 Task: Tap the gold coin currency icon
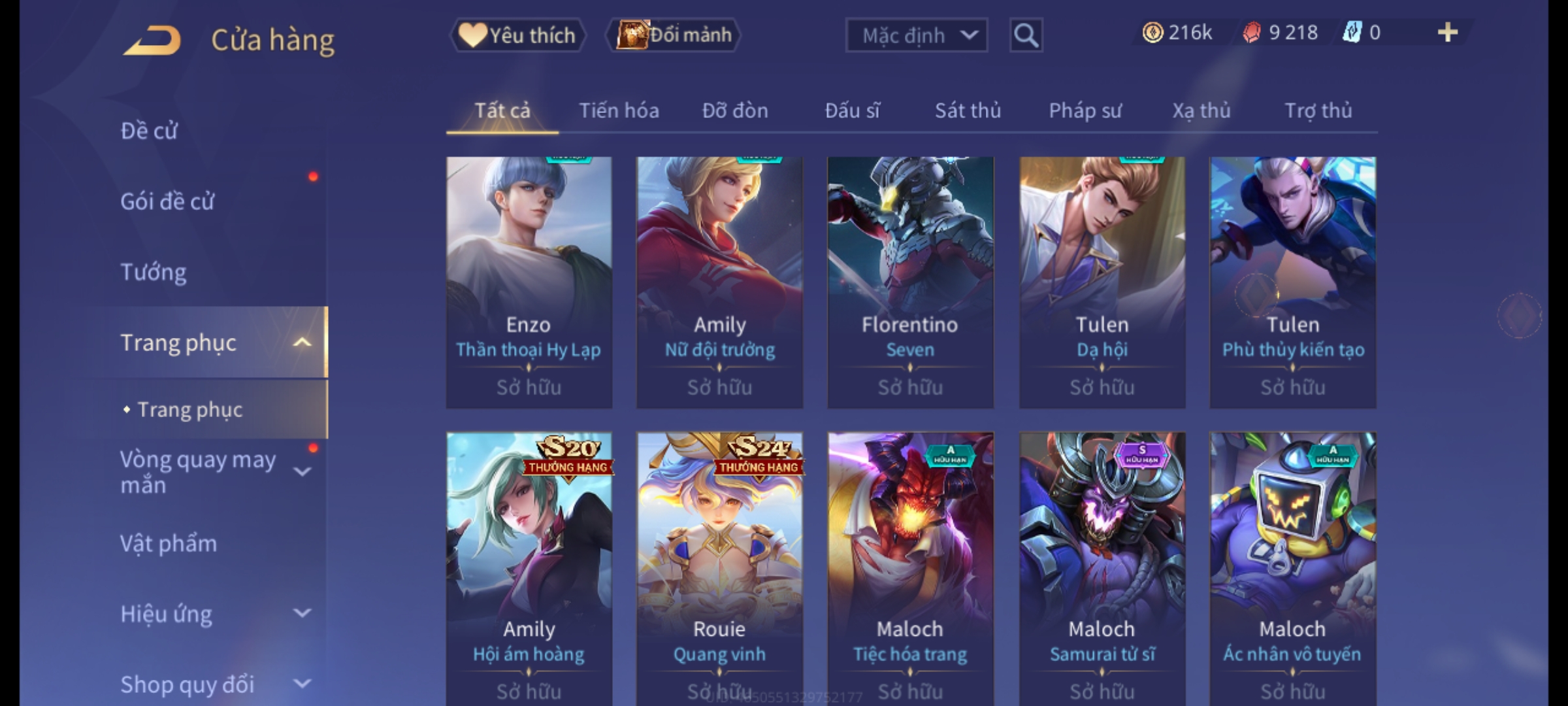click(x=1152, y=32)
